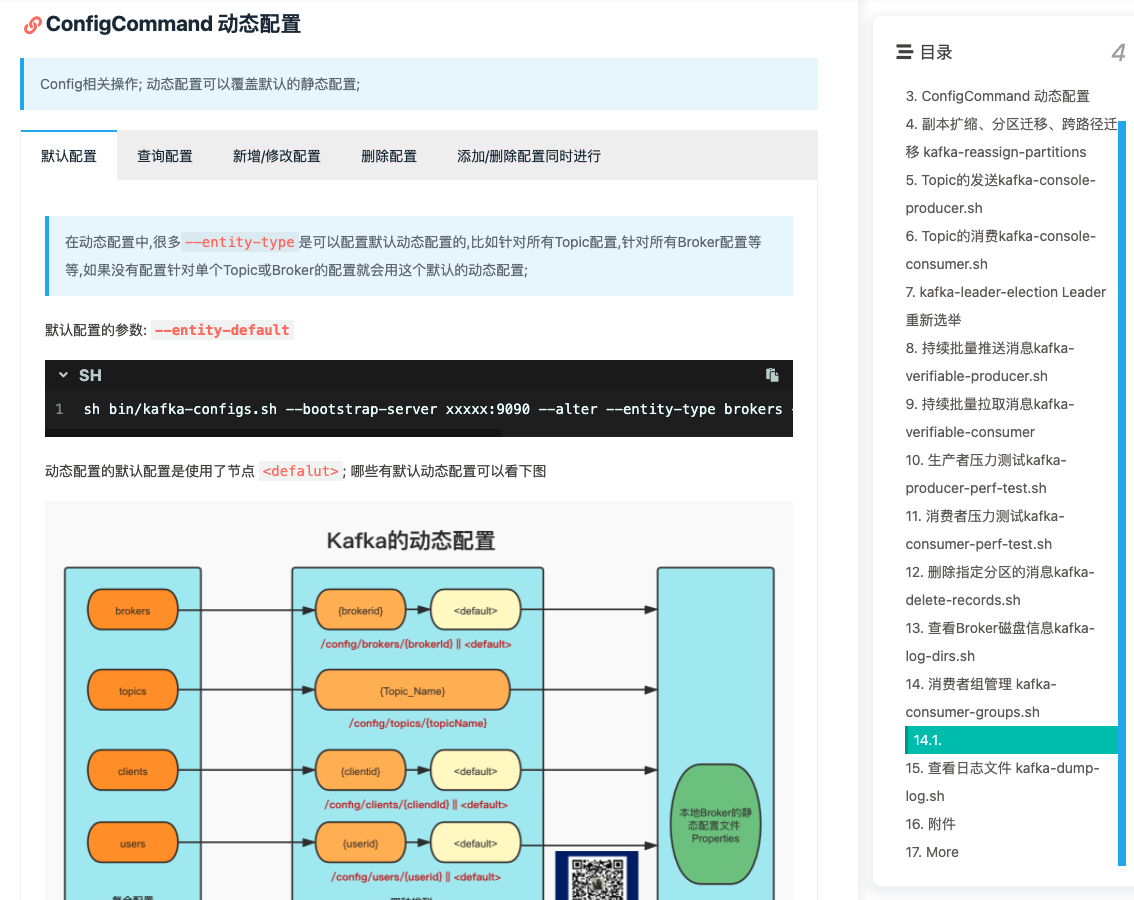Click the Config相关操作 blue note text
Viewport: 1134px width, 900px height.
(x=200, y=84)
